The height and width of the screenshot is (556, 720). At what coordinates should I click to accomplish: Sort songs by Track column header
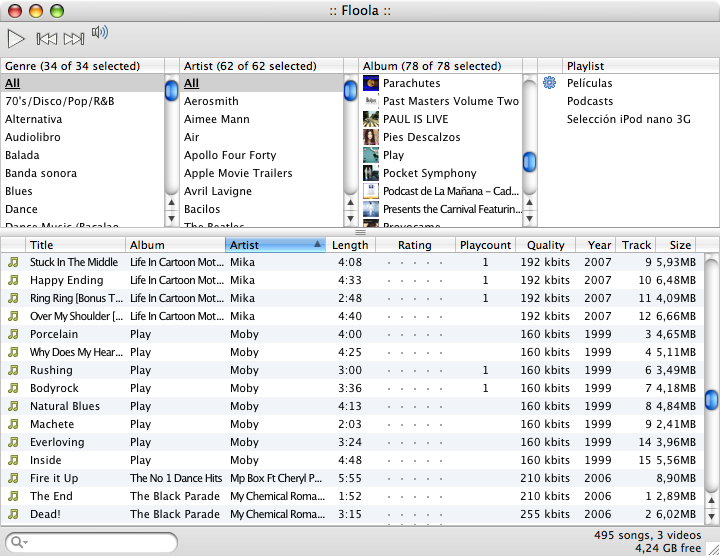[636, 245]
